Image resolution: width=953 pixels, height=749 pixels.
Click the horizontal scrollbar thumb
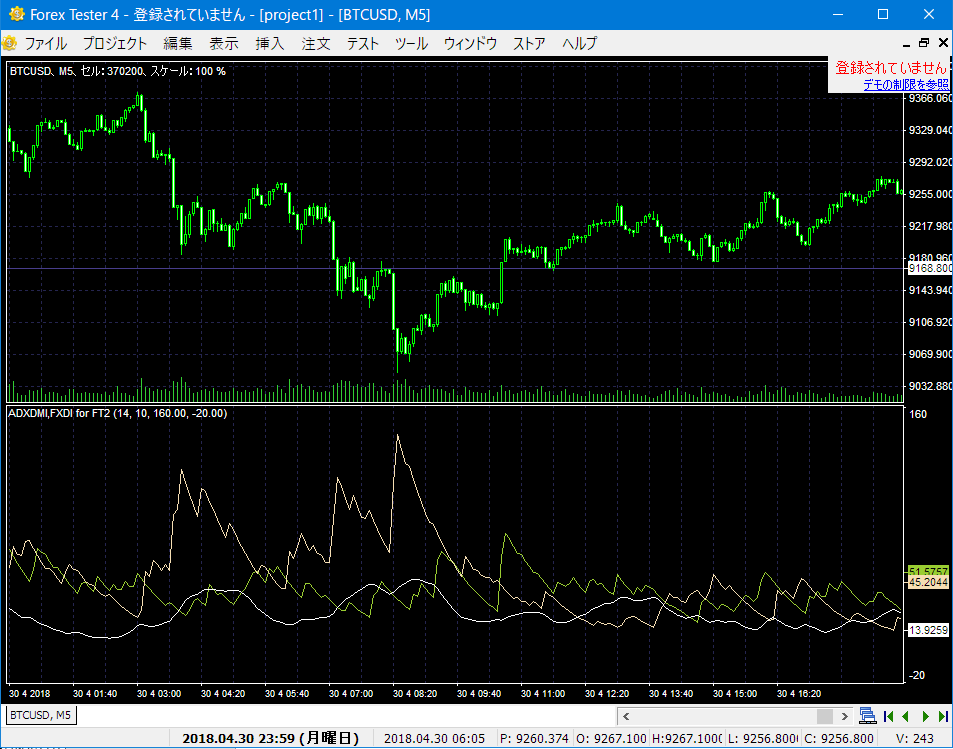(x=825, y=716)
